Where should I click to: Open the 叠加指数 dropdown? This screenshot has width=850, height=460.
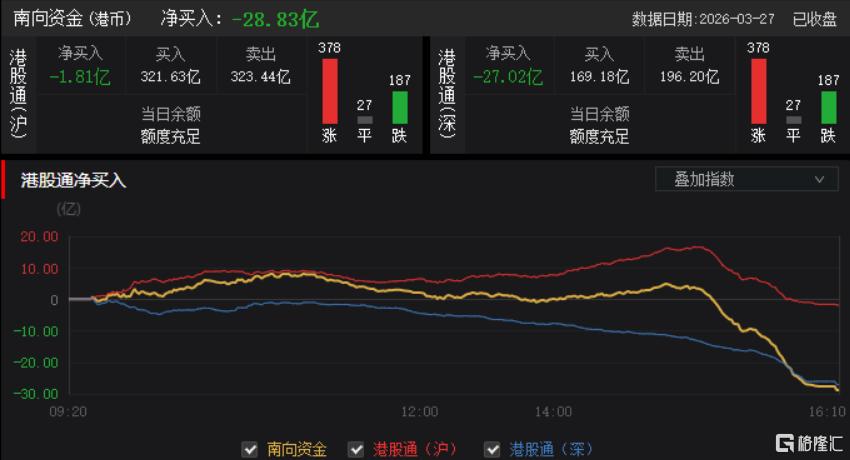click(x=746, y=179)
